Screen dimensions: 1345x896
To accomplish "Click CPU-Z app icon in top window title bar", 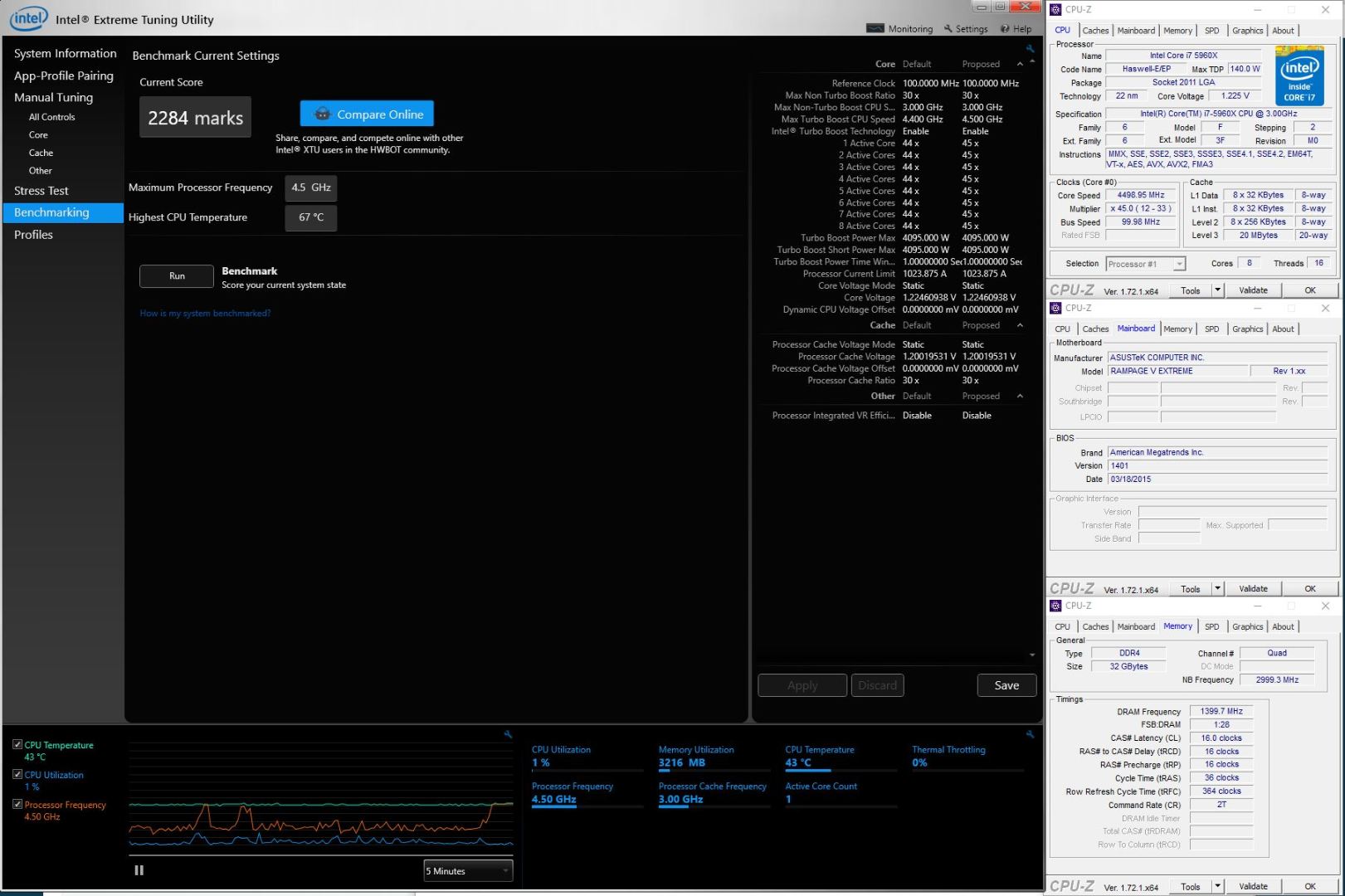I will [1055, 10].
